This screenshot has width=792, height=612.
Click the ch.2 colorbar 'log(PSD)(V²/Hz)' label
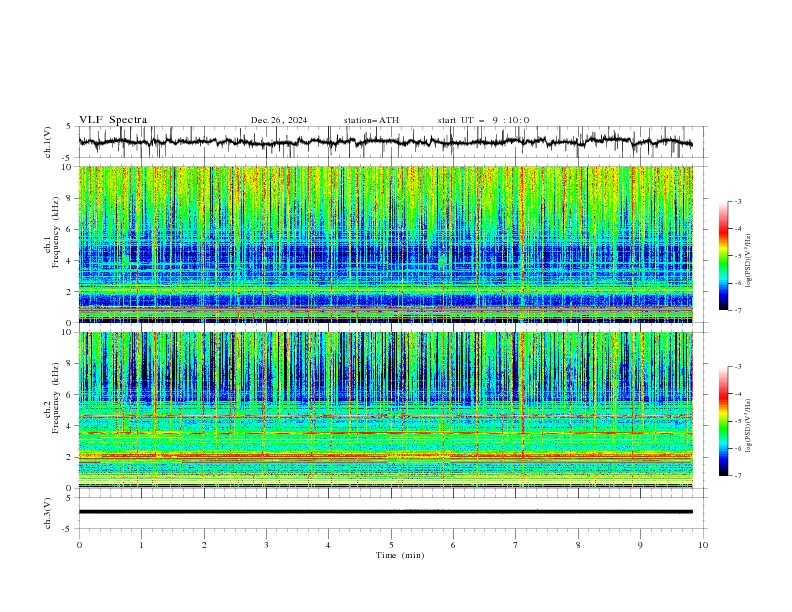coord(749,426)
